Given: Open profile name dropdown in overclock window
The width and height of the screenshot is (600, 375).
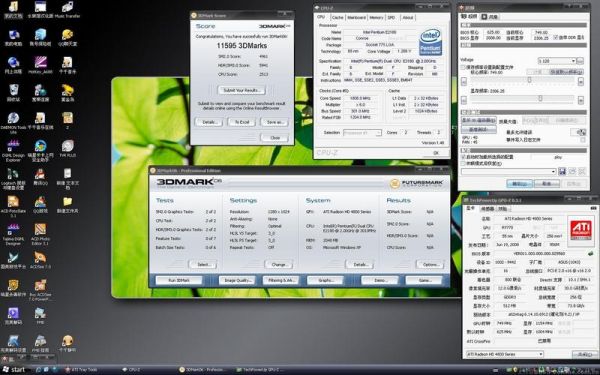Looking at the screenshot, I should click(x=509, y=171).
